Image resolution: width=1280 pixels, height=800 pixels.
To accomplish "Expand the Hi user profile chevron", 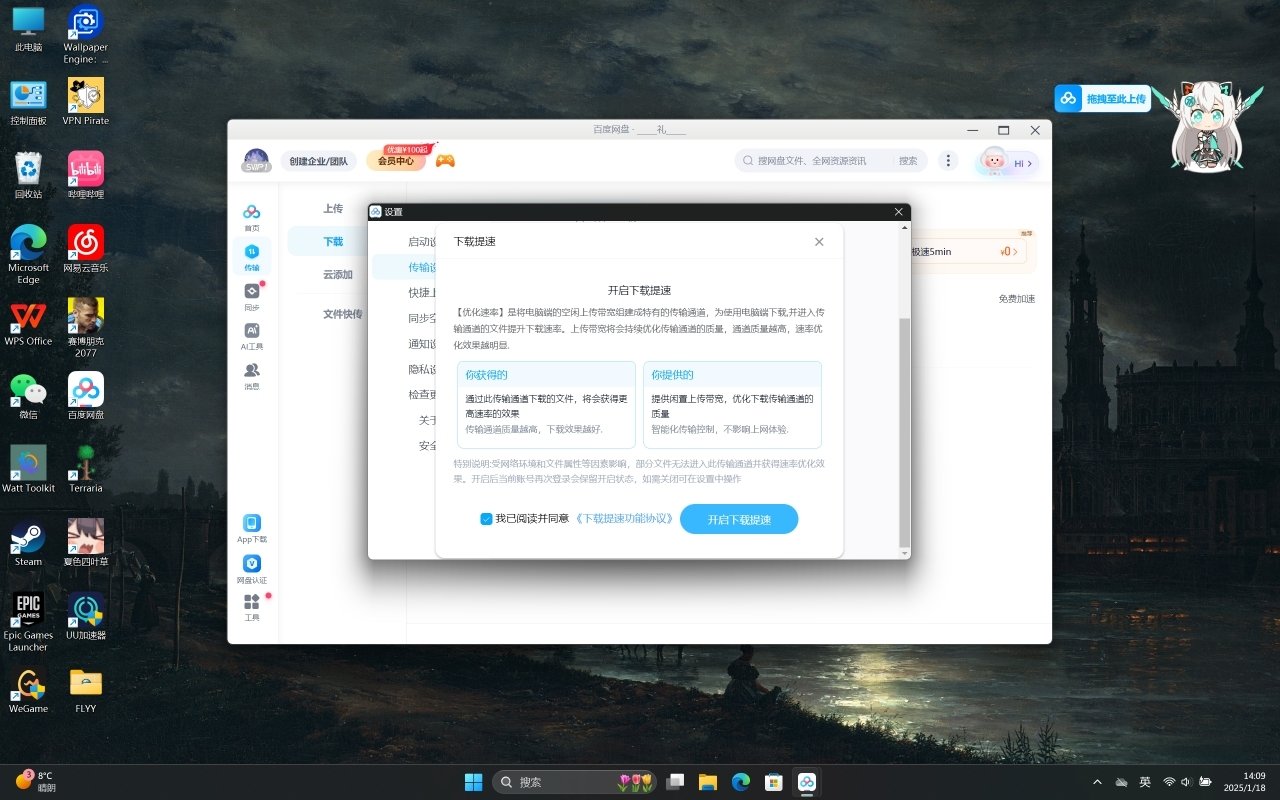I will coord(1030,163).
